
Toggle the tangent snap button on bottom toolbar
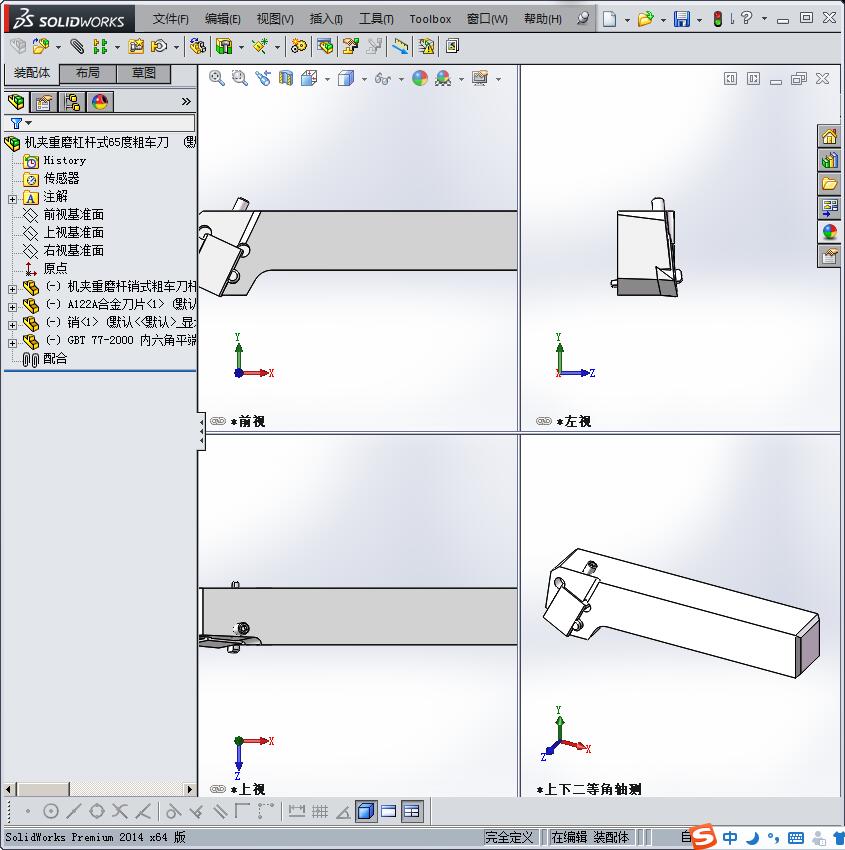click(x=173, y=812)
